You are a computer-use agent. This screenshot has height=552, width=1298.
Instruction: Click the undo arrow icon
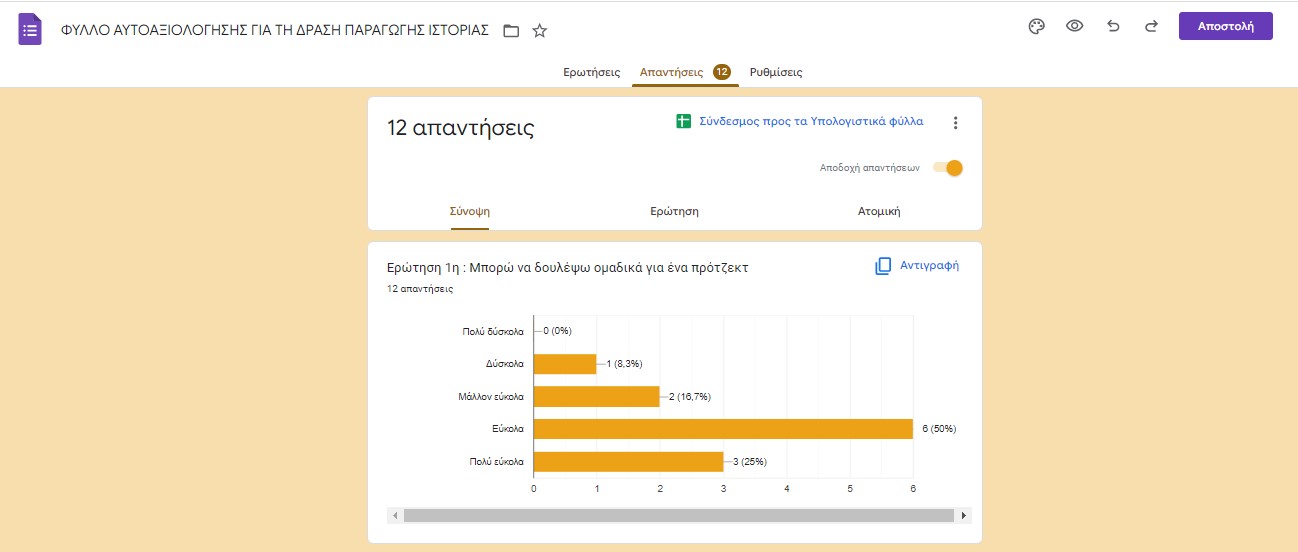click(1113, 27)
